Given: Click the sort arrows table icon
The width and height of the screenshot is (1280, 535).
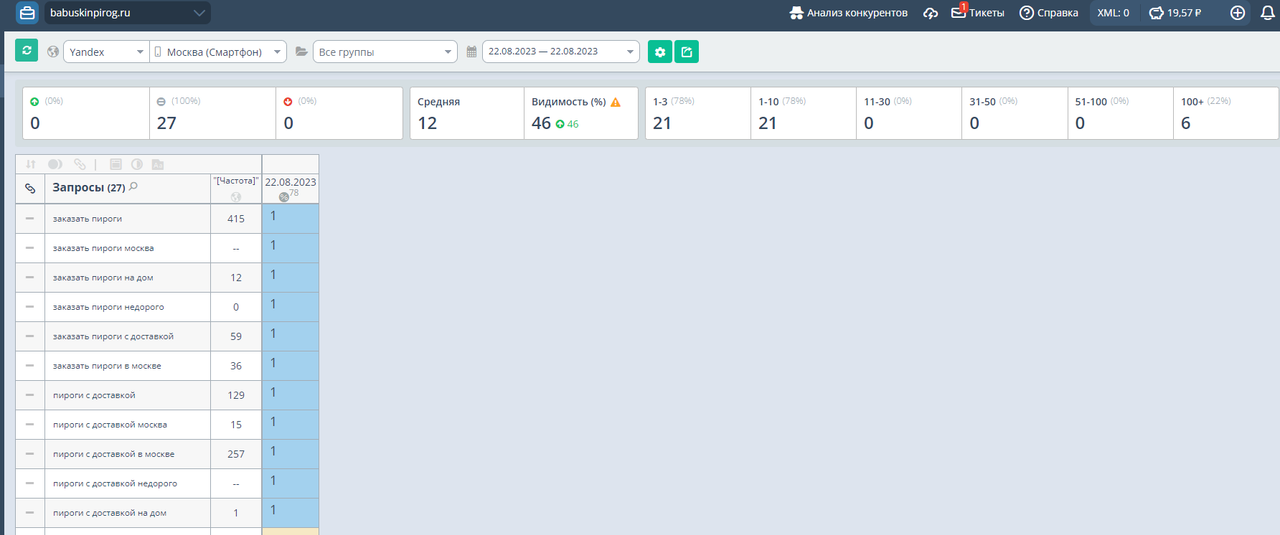Looking at the screenshot, I should [x=31, y=164].
